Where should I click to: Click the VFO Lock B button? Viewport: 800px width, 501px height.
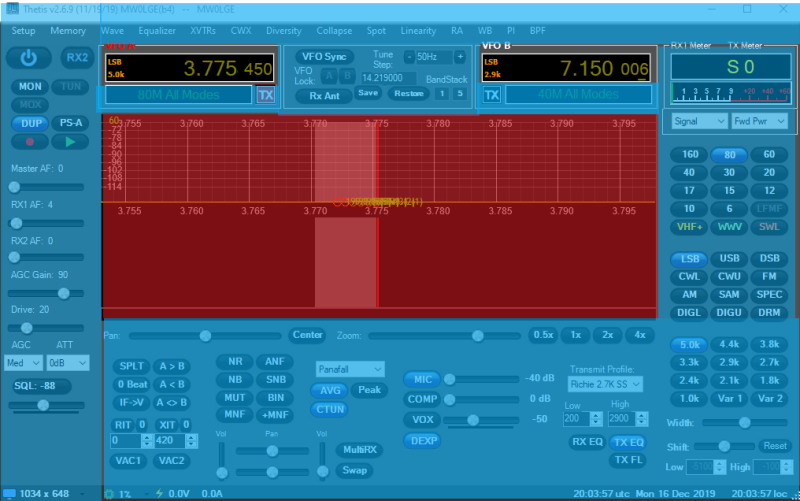pos(347,77)
